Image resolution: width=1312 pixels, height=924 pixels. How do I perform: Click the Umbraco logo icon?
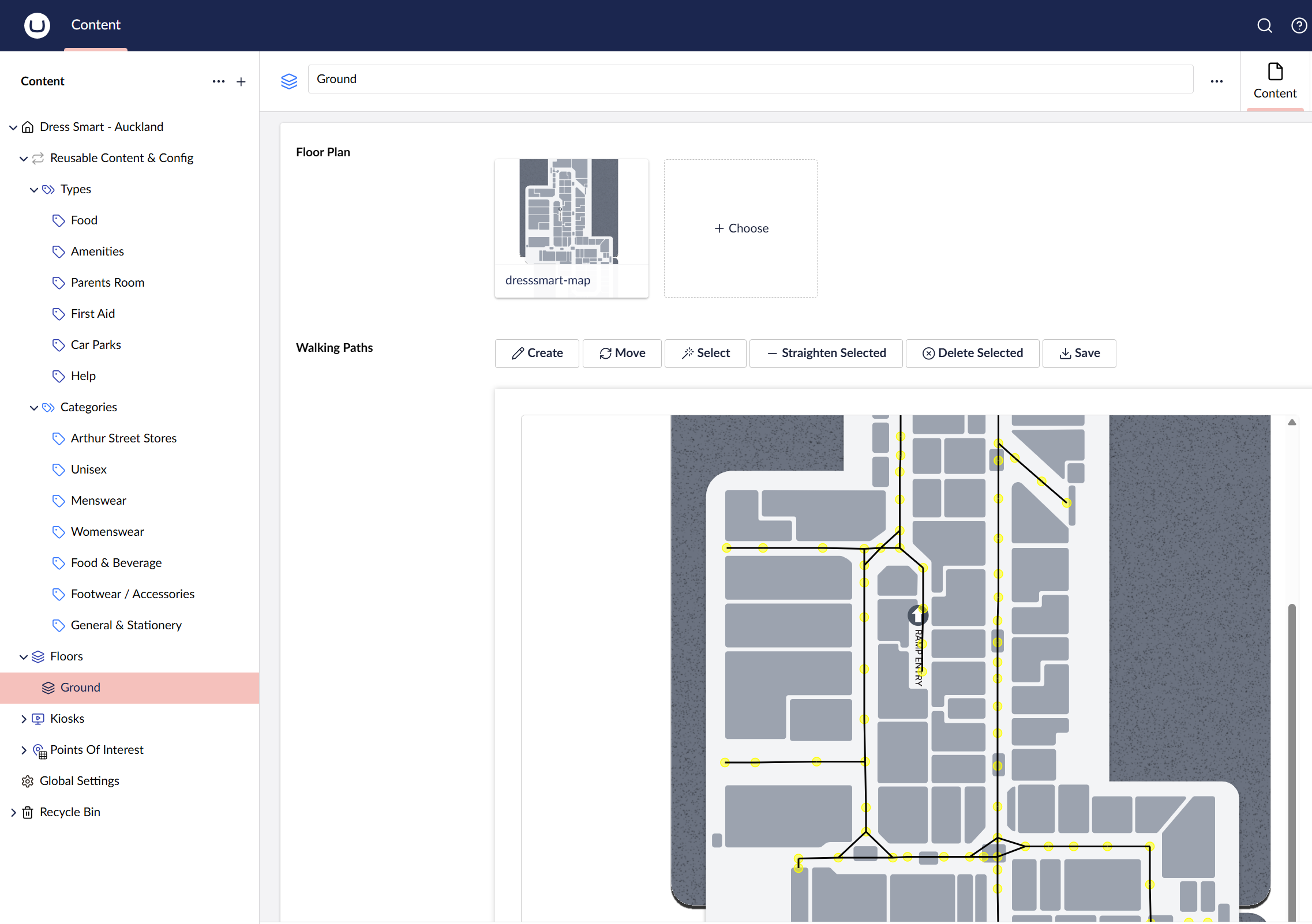37,25
